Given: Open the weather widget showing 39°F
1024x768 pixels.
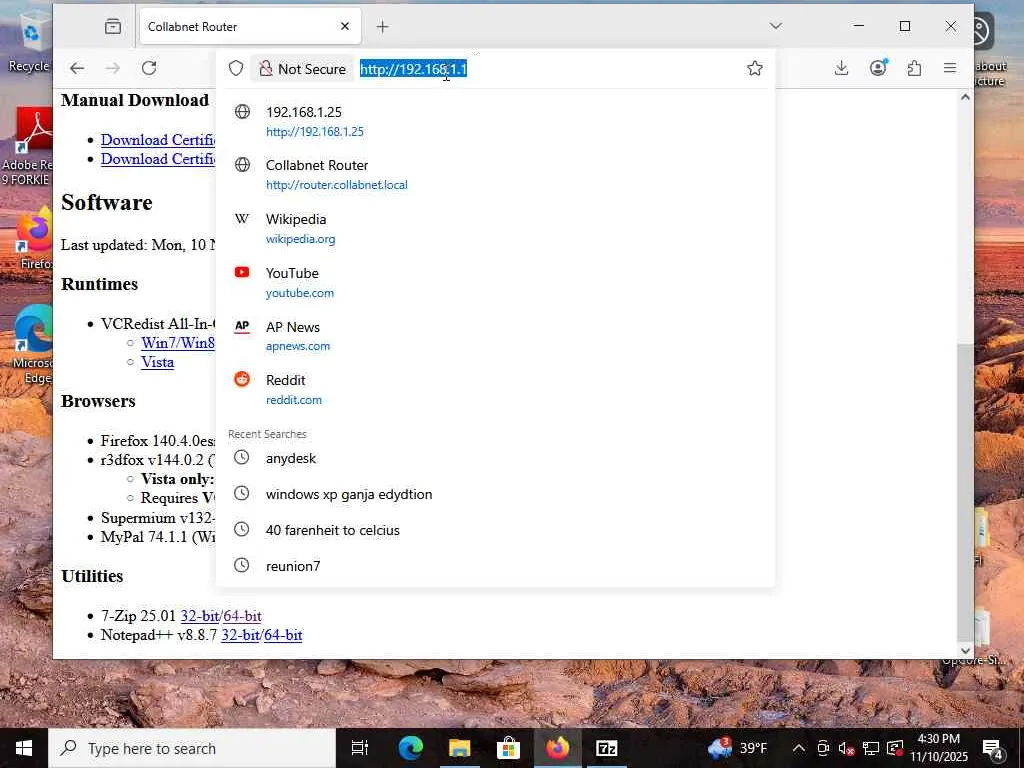Looking at the screenshot, I should pyautogui.click(x=738, y=748).
